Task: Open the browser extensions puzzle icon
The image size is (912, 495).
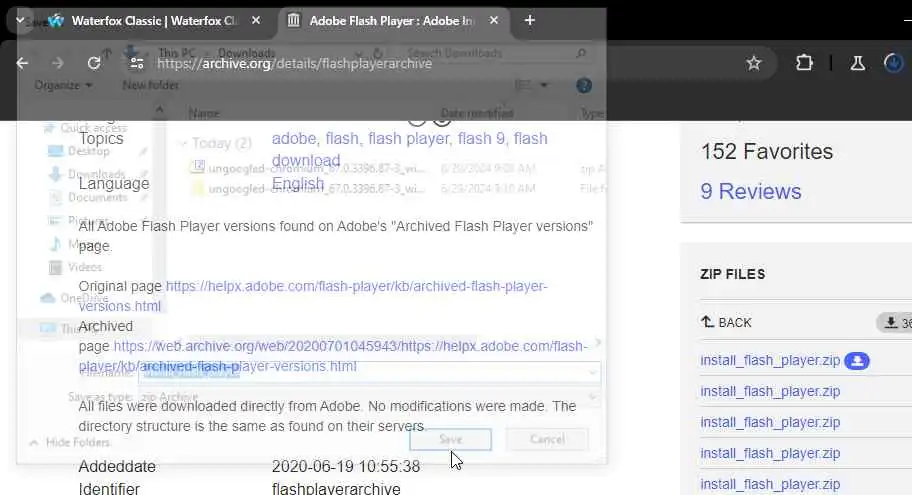Action: (804, 62)
